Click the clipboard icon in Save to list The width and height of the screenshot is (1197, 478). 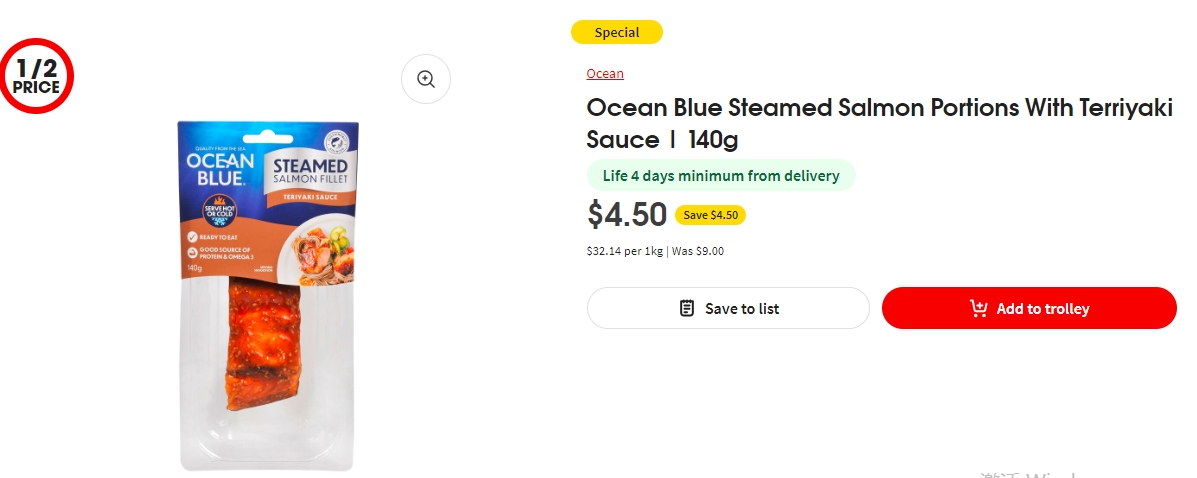point(687,308)
